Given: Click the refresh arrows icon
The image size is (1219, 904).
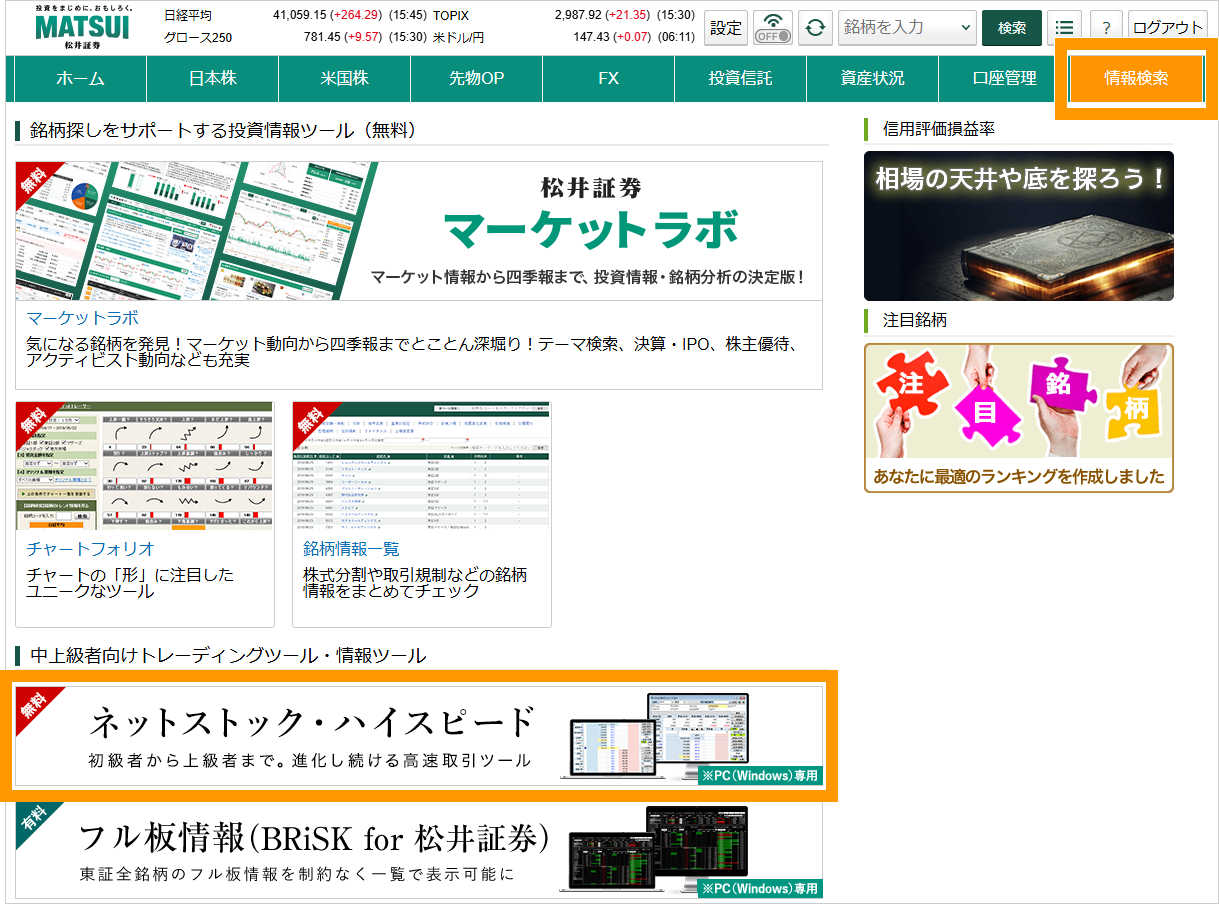Looking at the screenshot, I should coord(816,28).
